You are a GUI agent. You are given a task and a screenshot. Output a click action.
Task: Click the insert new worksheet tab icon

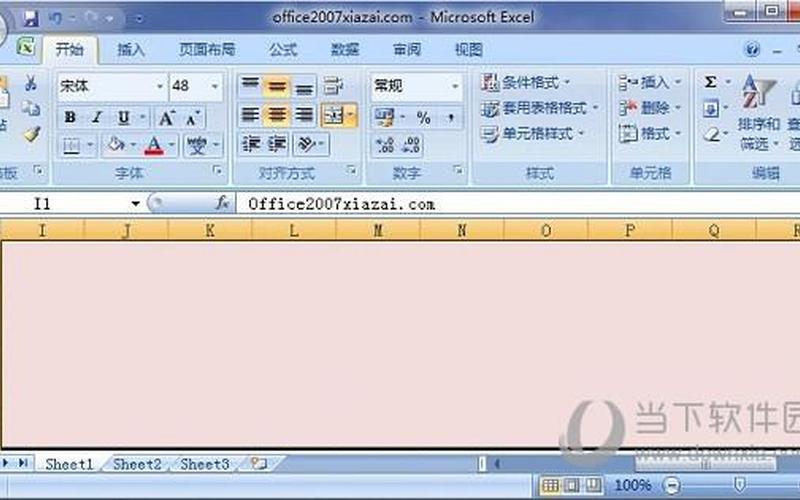259,463
